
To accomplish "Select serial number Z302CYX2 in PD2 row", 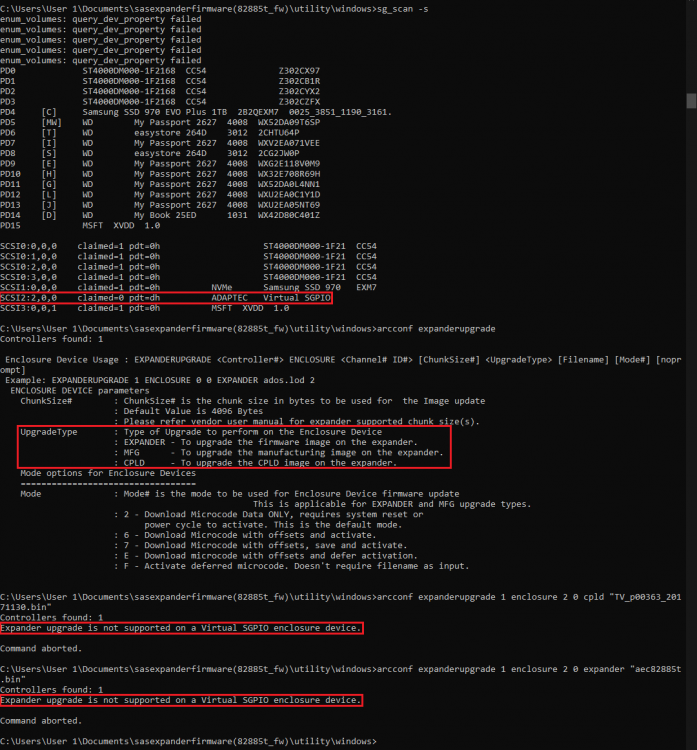I will pyautogui.click(x=299, y=91).
